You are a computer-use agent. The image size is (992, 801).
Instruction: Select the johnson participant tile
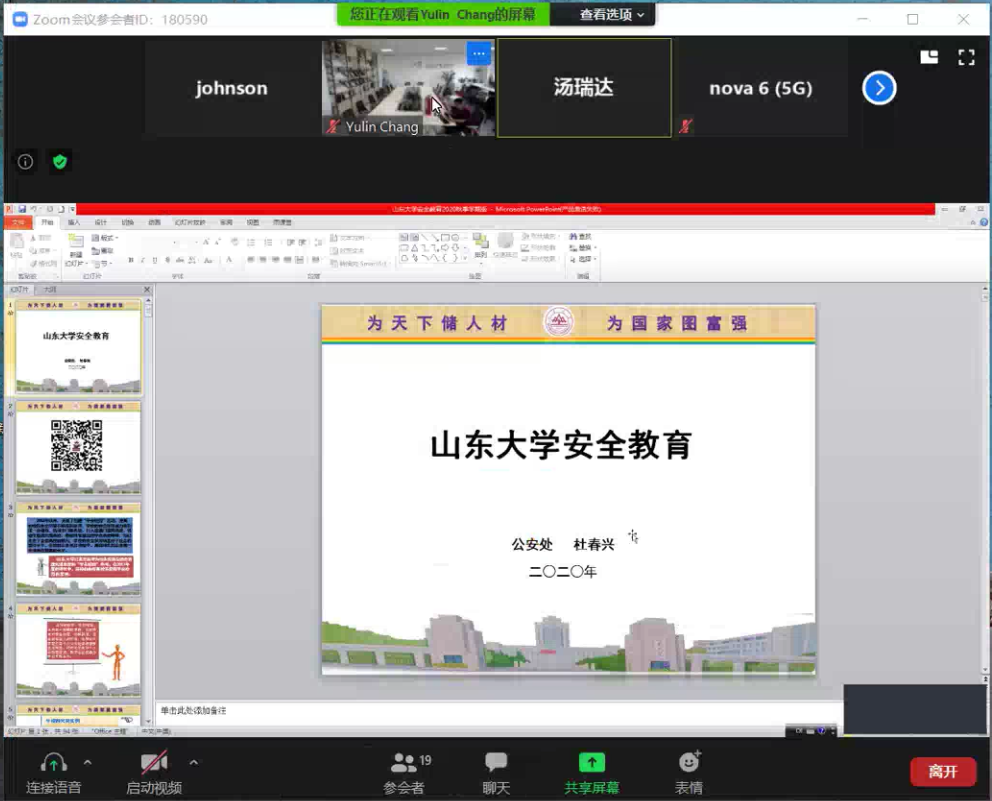(232, 88)
